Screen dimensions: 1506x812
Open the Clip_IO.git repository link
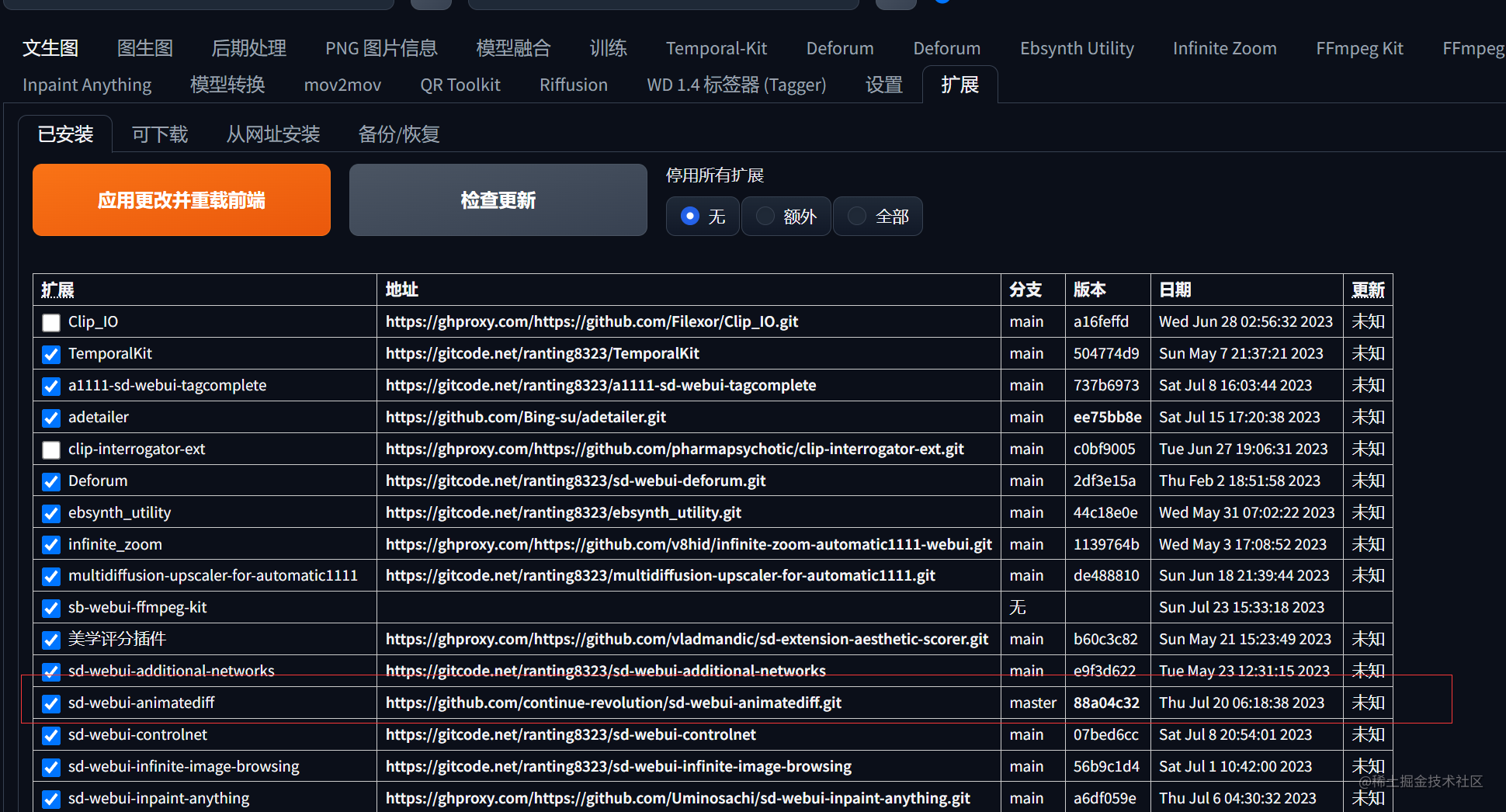point(592,321)
